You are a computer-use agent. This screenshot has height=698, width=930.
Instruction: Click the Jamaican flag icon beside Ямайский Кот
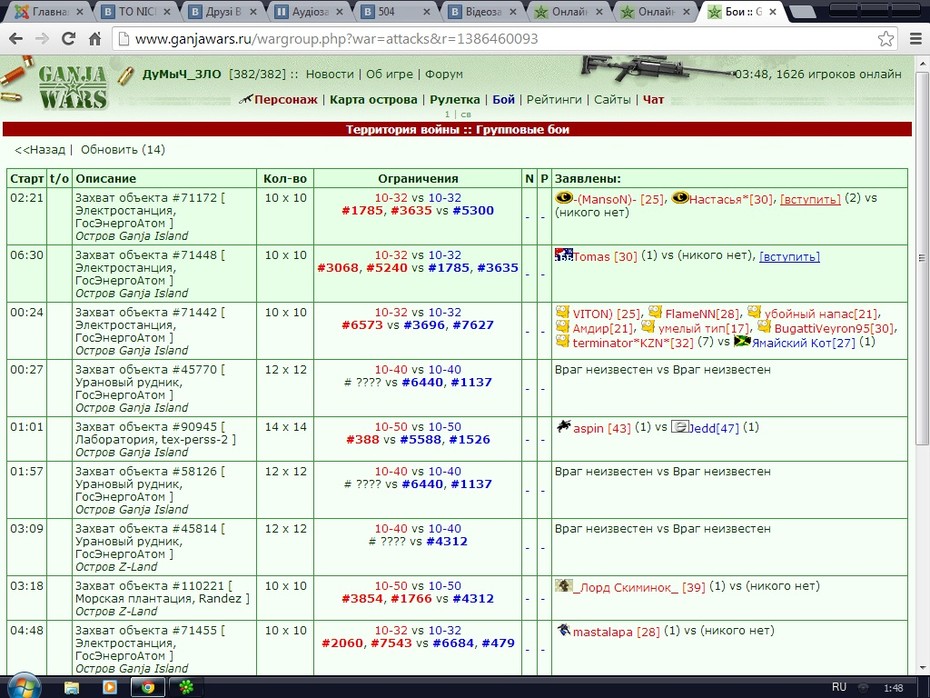pos(742,341)
